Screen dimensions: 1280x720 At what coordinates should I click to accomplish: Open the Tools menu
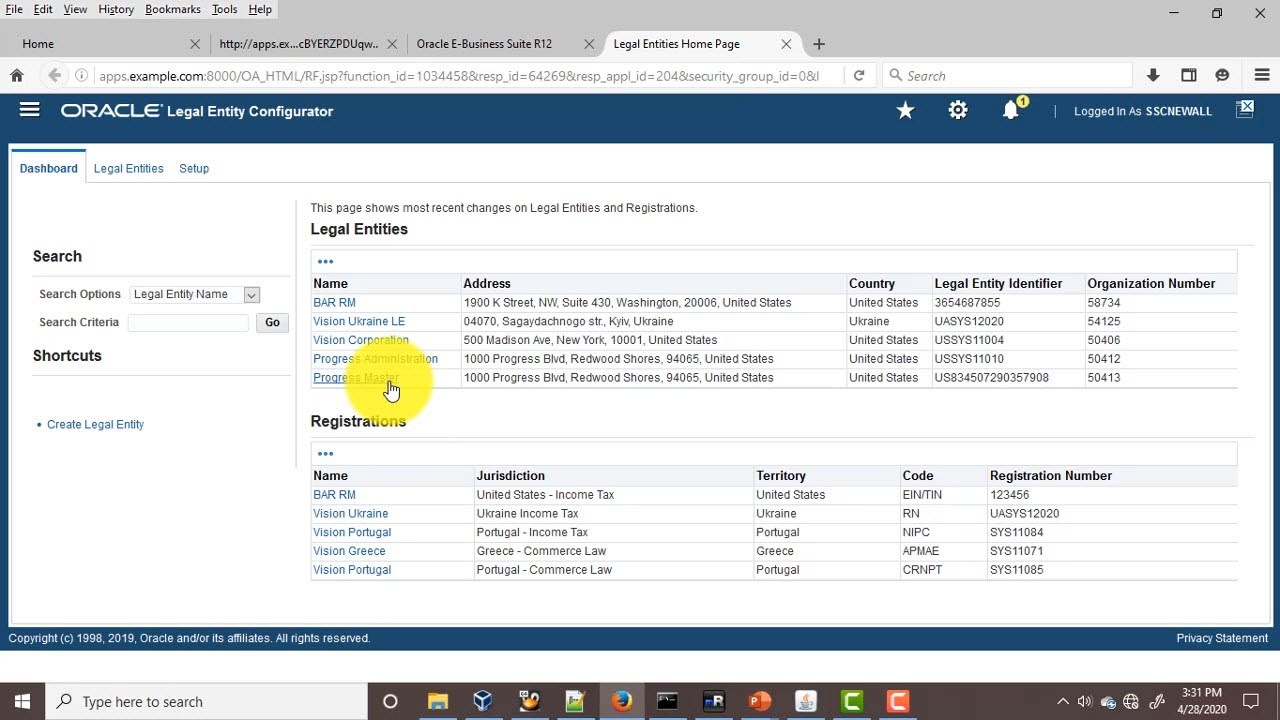(x=225, y=9)
